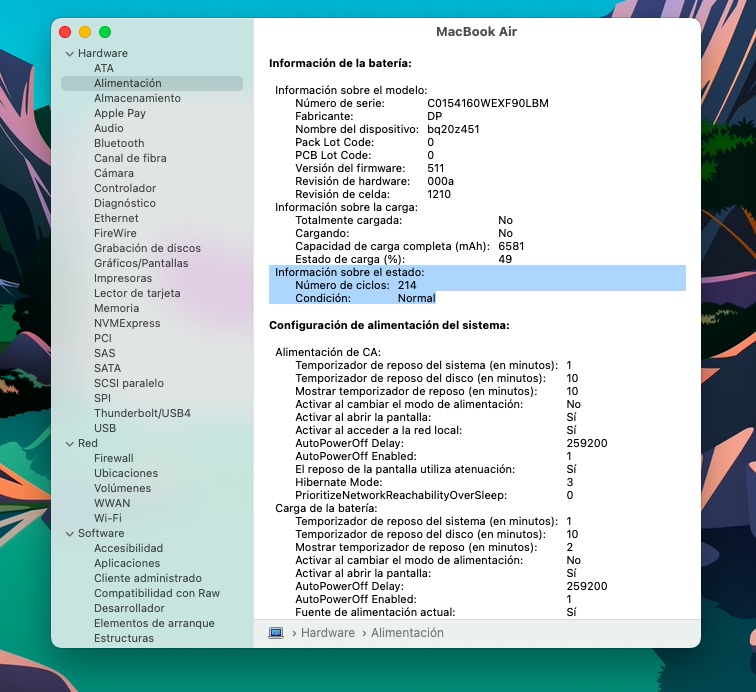The image size is (756, 692).
Task: Click the battery serial number value
Action: tap(487, 103)
